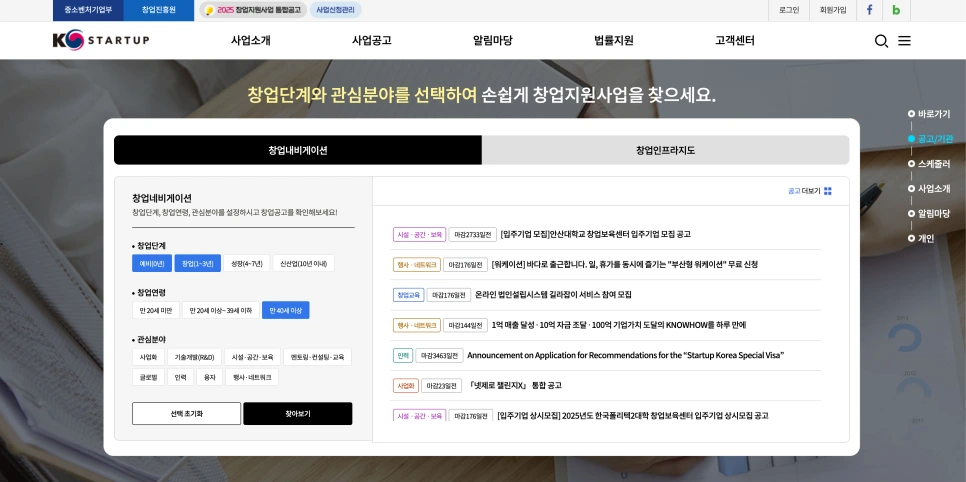Open the 고객센터 main menu
Screen dimensions: 966x482
[735, 41]
